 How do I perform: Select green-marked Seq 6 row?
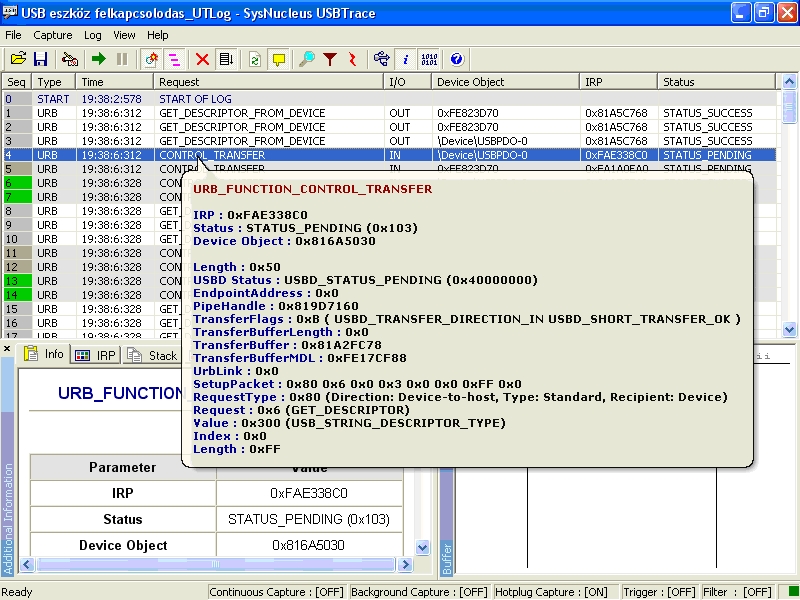(93, 183)
